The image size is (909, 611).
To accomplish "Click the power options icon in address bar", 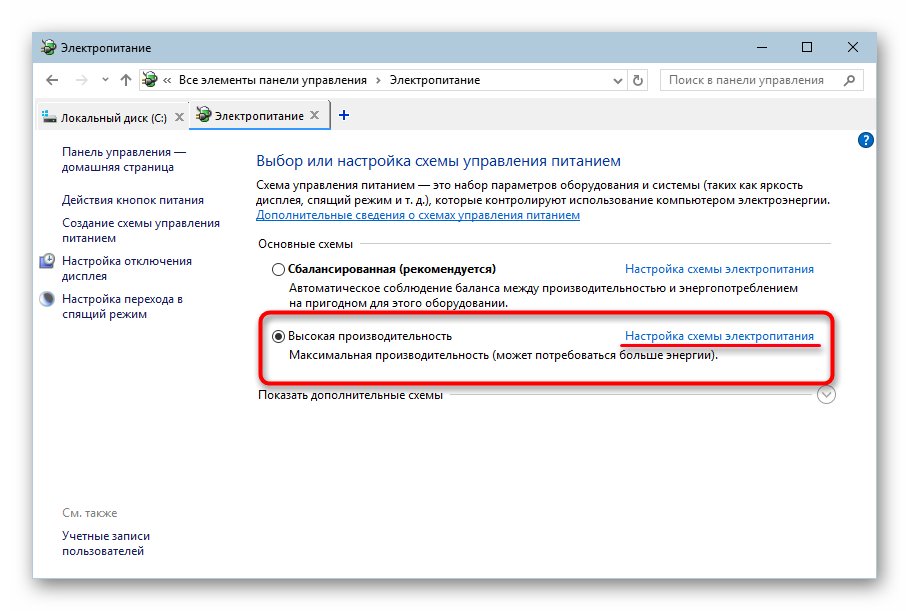I will pyautogui.click(x=150, y=80).
